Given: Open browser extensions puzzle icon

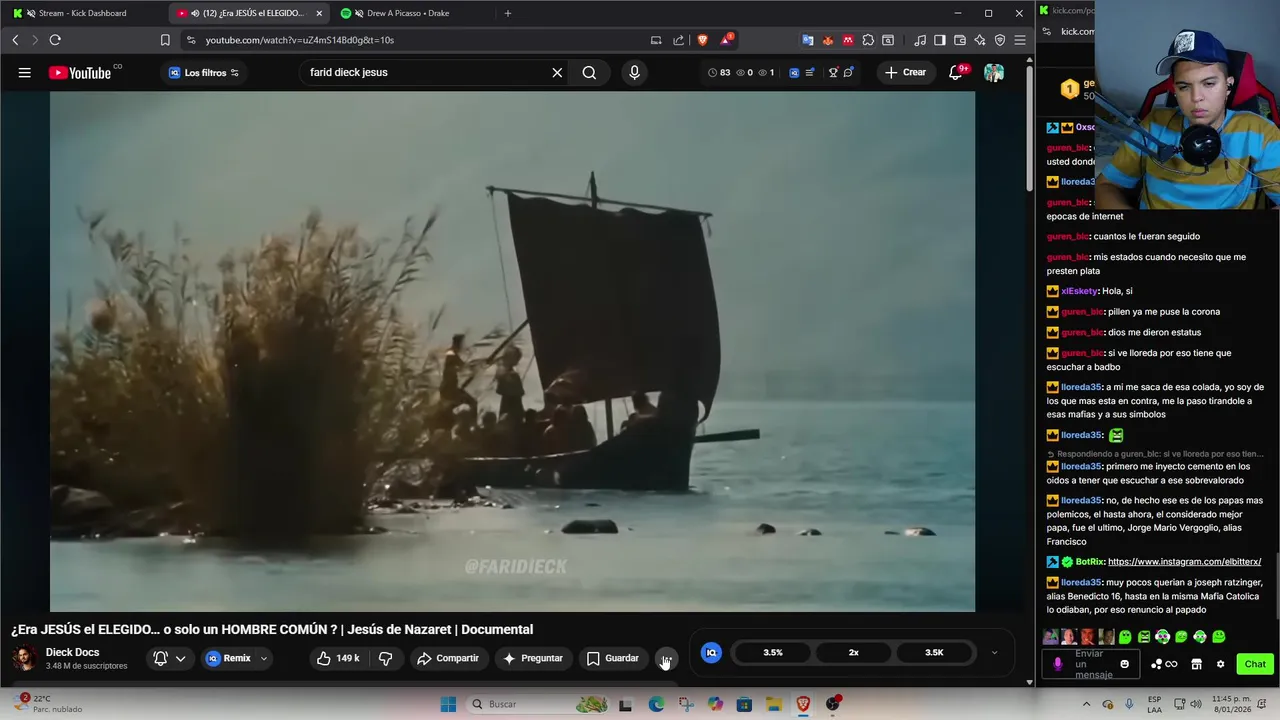Looking at the screenshot, I should point(868,40).
